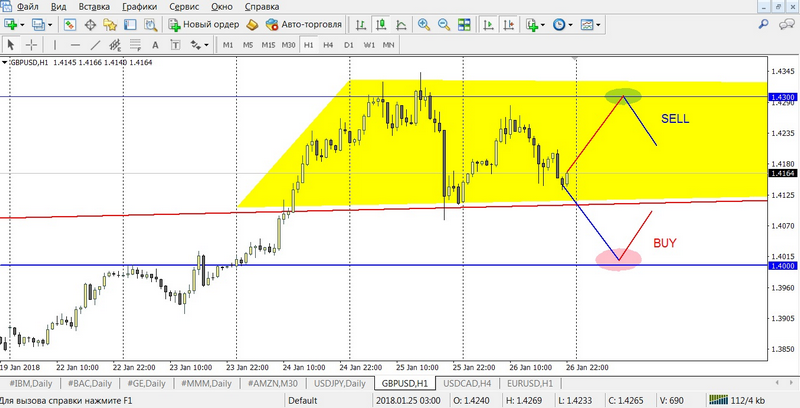The width and height of the screenshot is (800, 408).
Task: Switch chart to H4 timeframe
Action: (x=328, y=45)
